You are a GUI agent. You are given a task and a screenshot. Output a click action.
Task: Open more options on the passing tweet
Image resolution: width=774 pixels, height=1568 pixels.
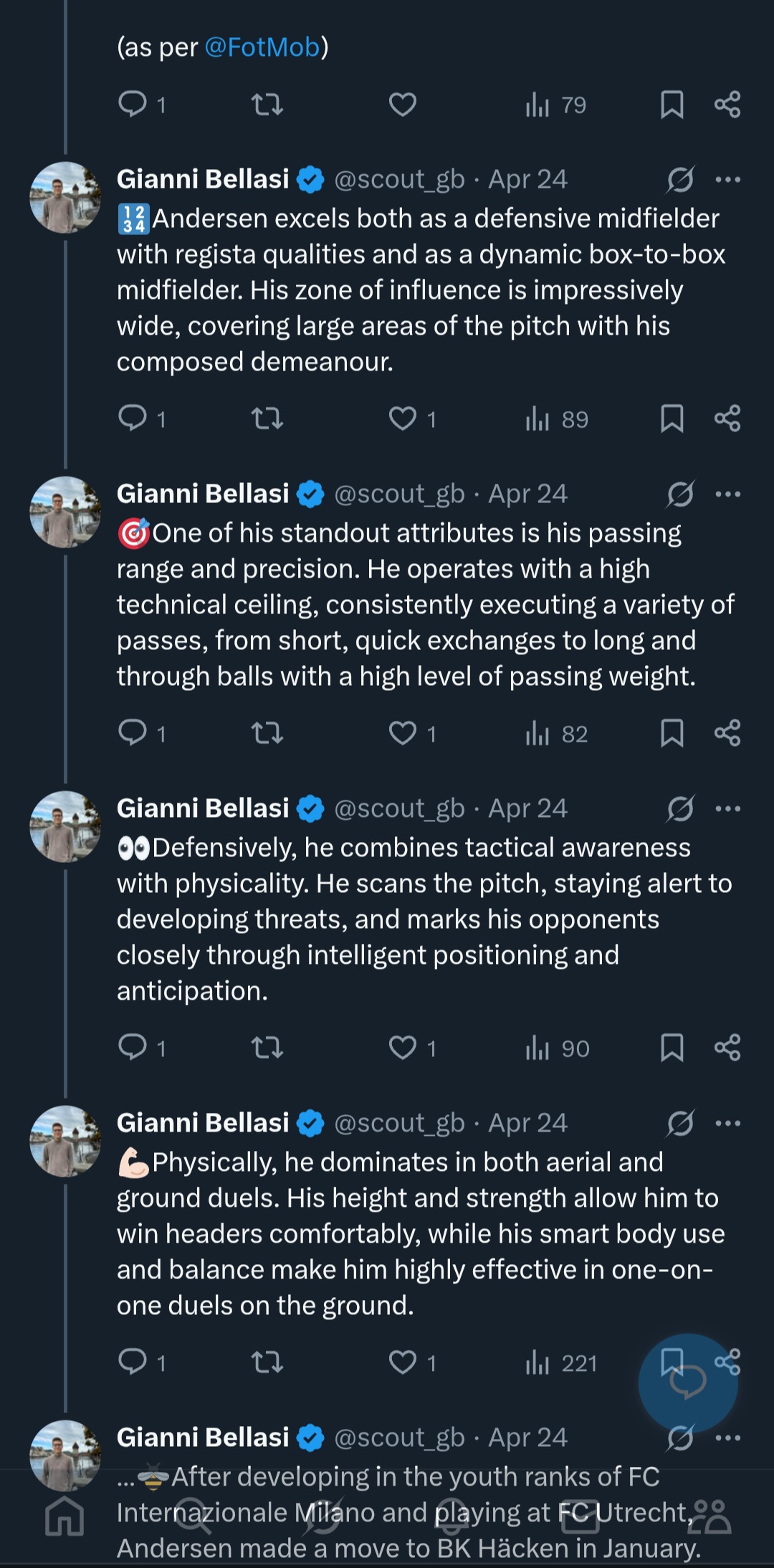(728, 494)
